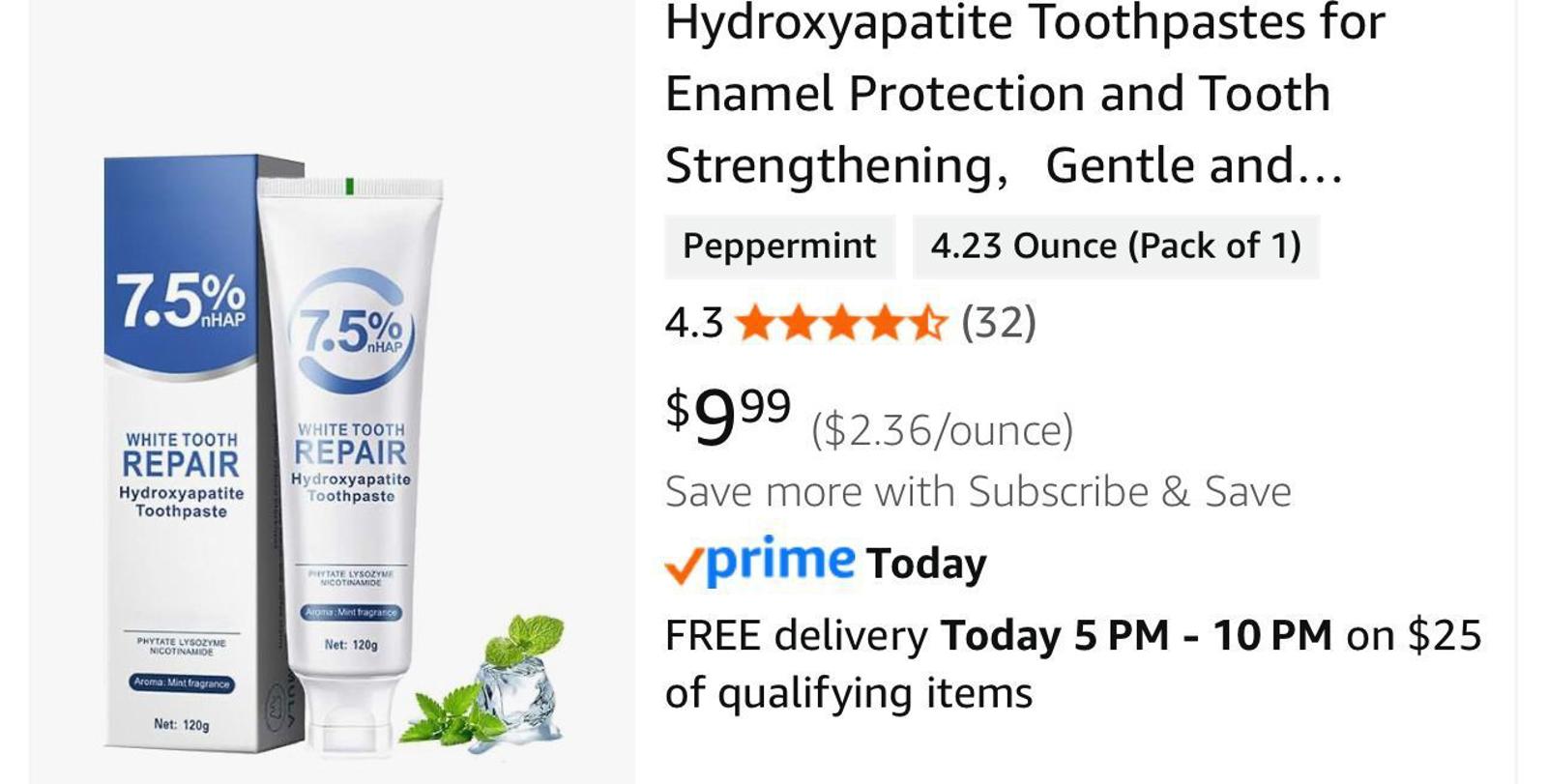The height and width of the screenshot is (784, 1547).
Task: Click the orange Prime checkmark icon
Action: (685, 567)
